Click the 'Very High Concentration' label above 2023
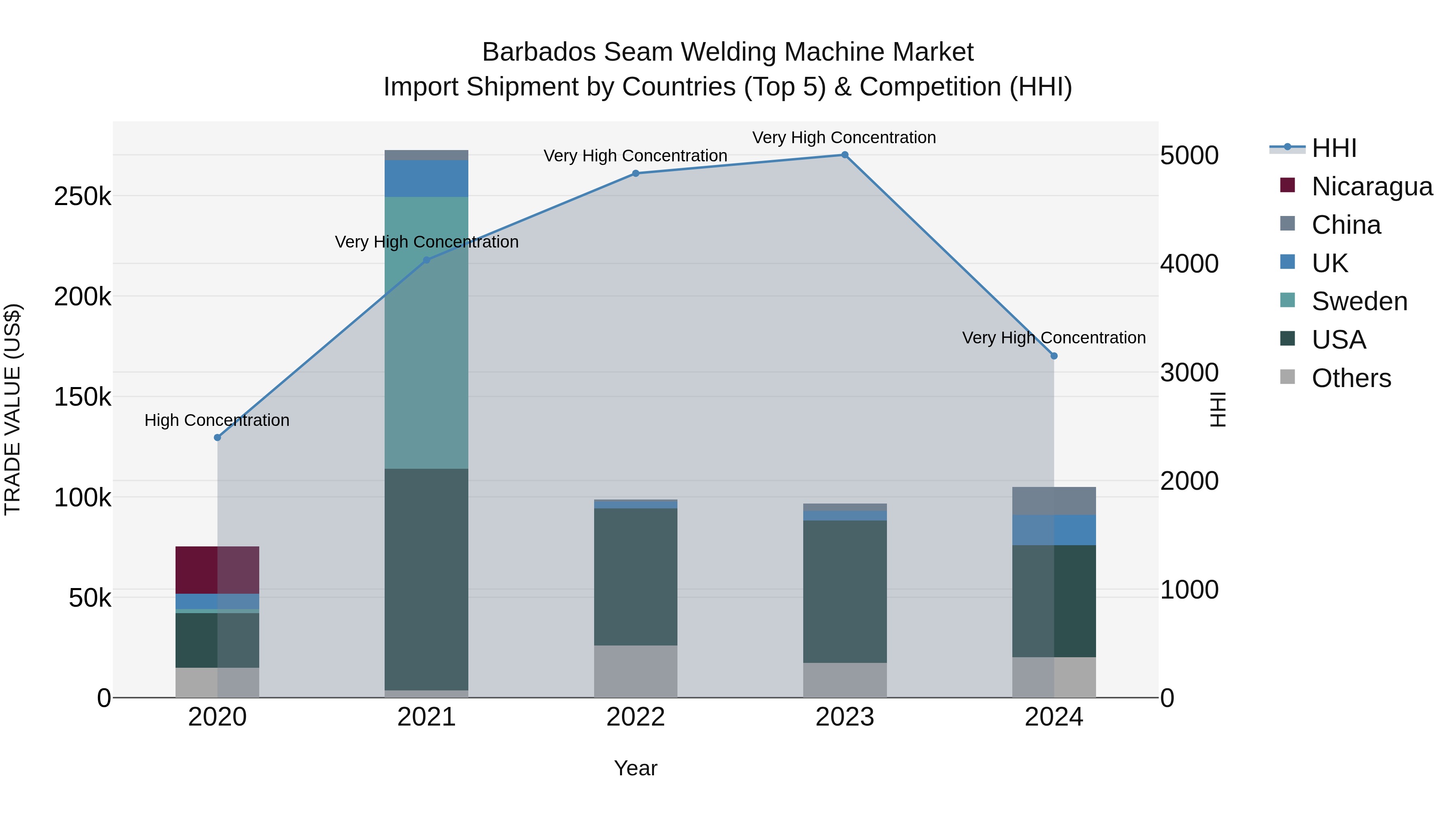 click(x=844, y=138)
